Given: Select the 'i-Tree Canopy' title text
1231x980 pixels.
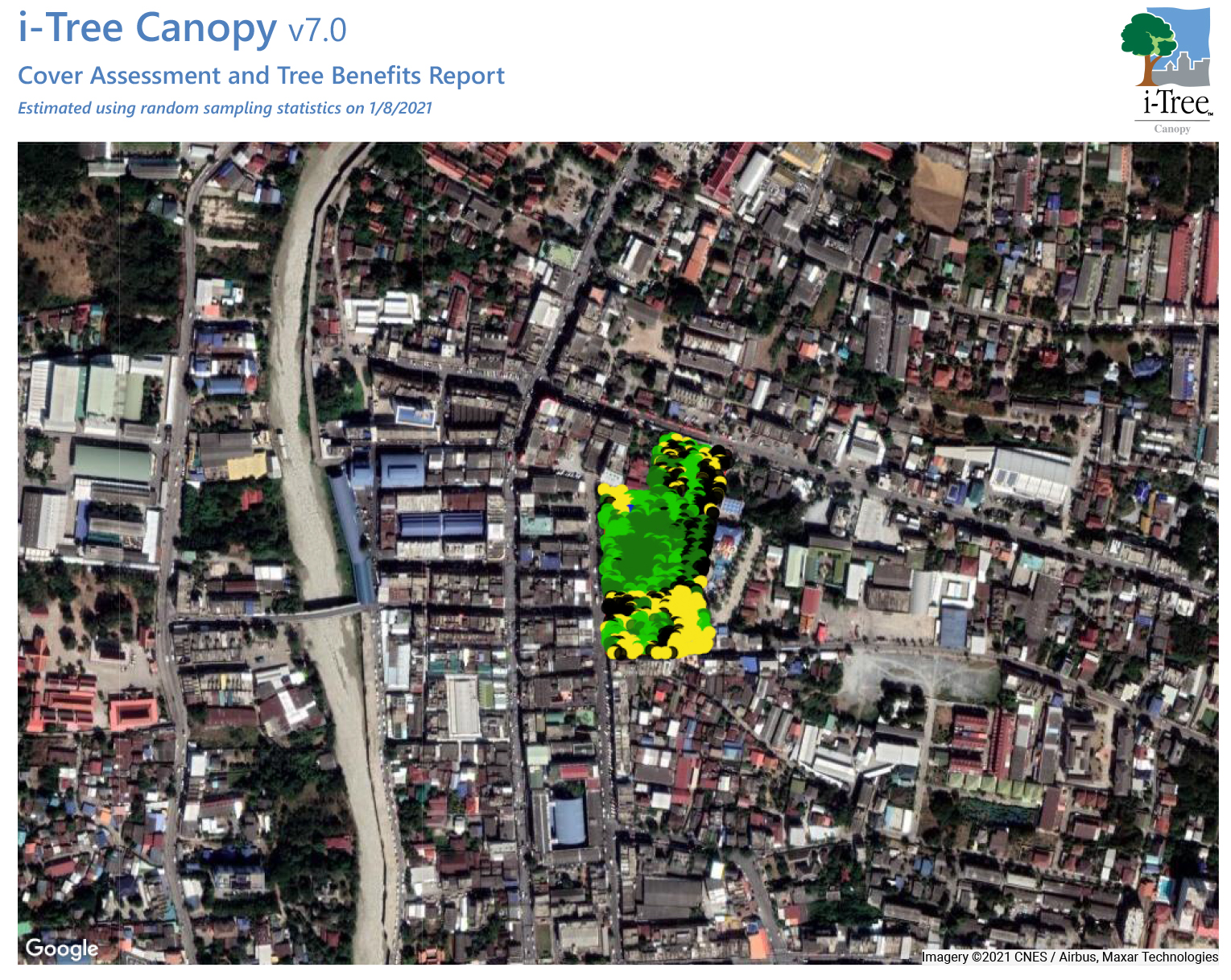Looking at the screenshot, I should [147, 28].
